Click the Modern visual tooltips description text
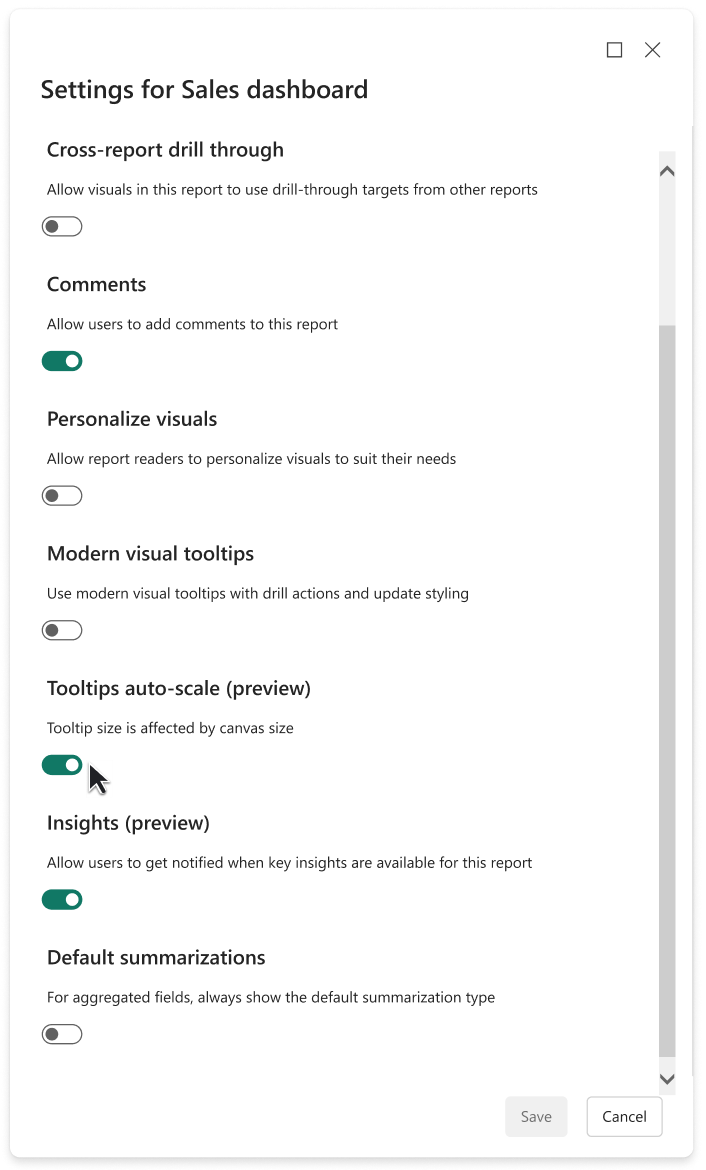 coord(258,594)
